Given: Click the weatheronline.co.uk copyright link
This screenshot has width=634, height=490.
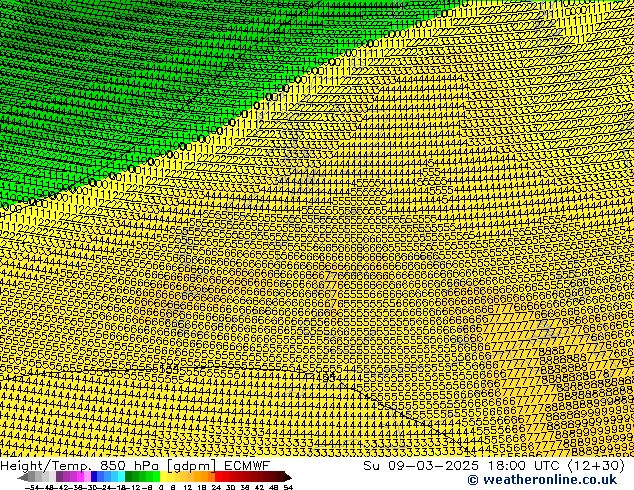Looking at the screenshot, I should (542, 480).
